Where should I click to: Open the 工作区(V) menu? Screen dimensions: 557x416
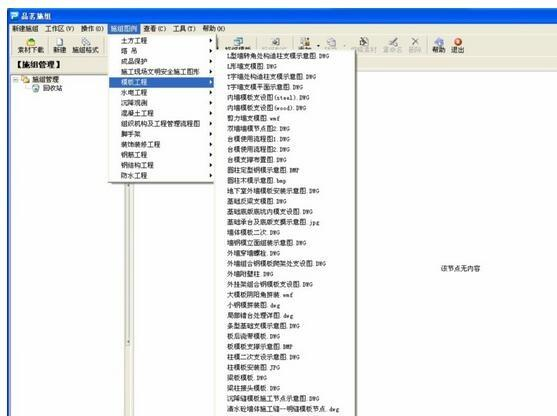(x=60, y=28)
